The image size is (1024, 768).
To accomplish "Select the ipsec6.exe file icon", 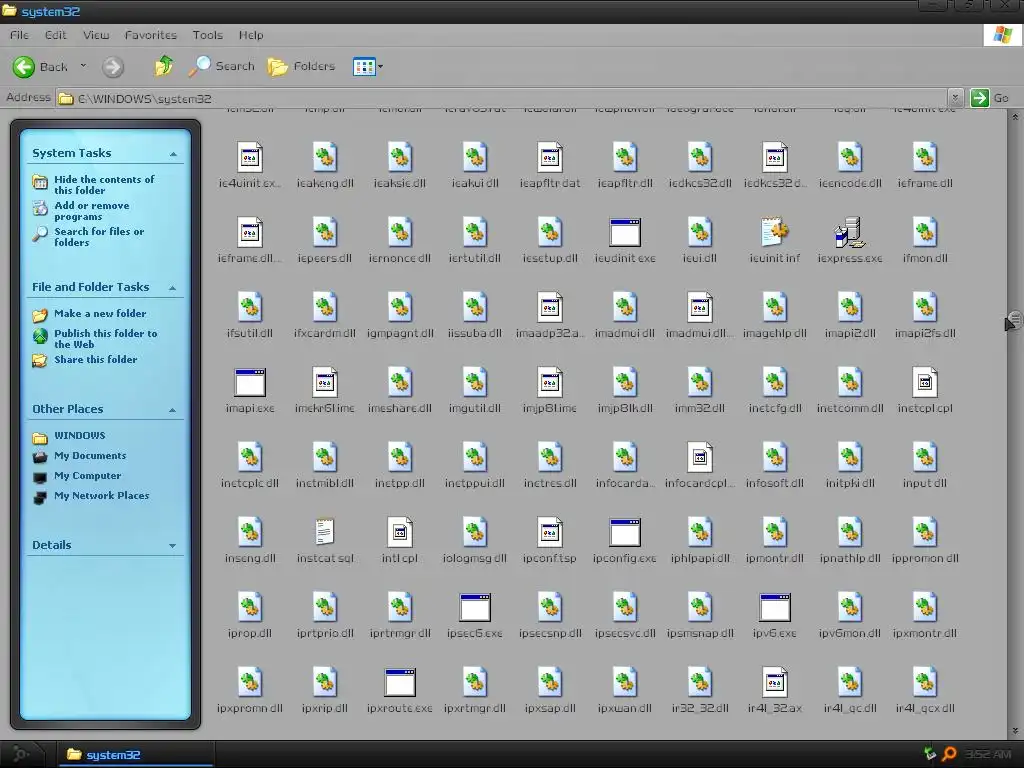I will [x=475, y=607].
